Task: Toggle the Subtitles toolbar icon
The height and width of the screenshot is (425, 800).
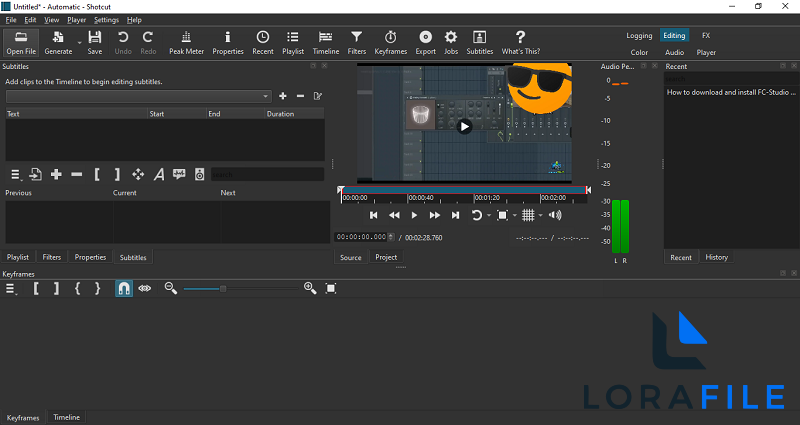Action: [x=480, y=43]
